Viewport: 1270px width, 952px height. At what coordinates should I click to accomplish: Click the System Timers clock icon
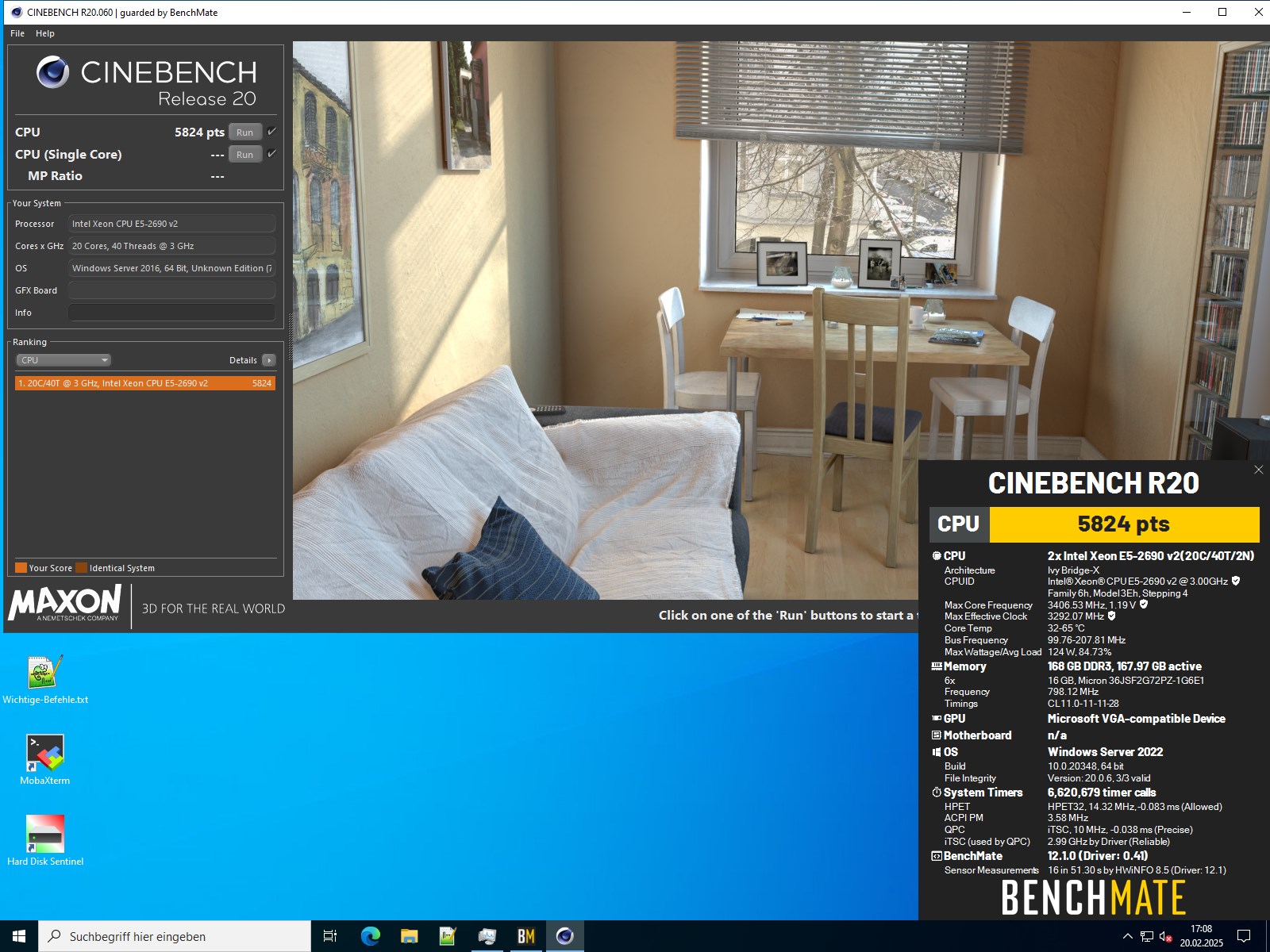pyautogui.click(x=937, y=793)
